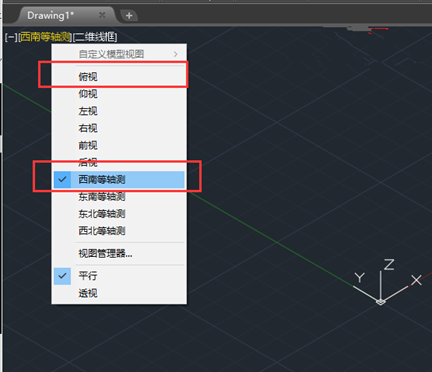Switch to 右视 right view
Viewport: 432px width, 372px height.
click(119, 128)
